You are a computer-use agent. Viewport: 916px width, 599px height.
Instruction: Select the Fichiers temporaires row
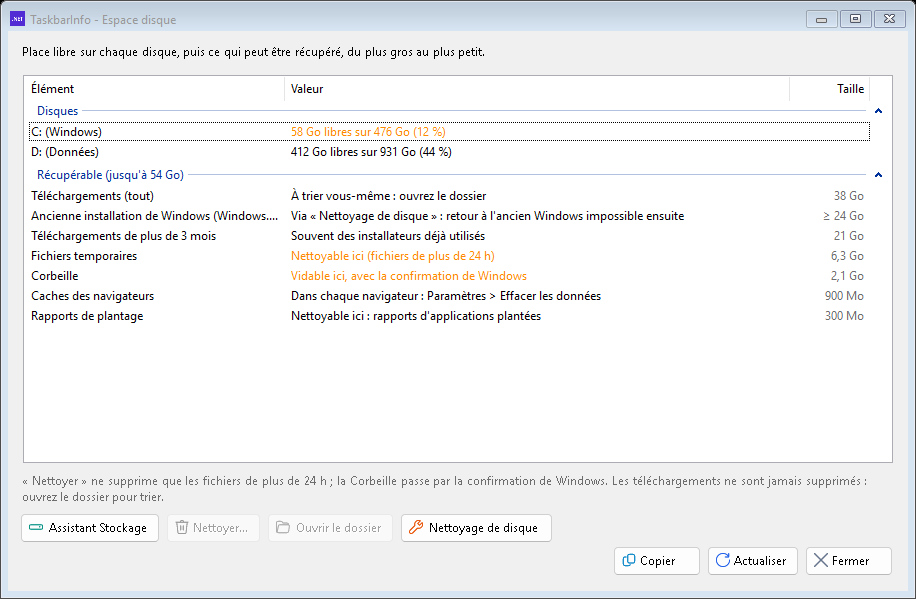coord(449,256)
